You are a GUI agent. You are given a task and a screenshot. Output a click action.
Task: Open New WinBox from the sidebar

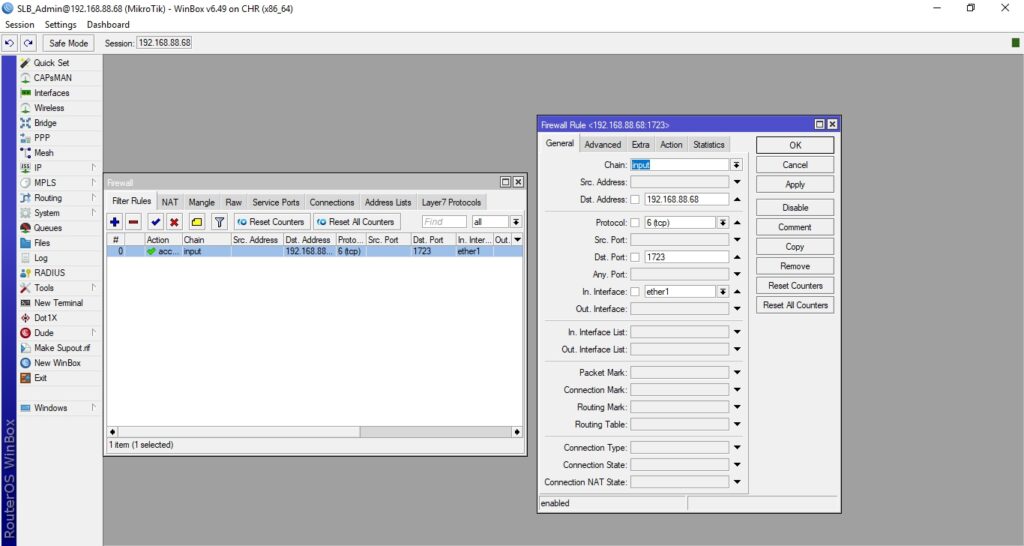coord(57,363)
